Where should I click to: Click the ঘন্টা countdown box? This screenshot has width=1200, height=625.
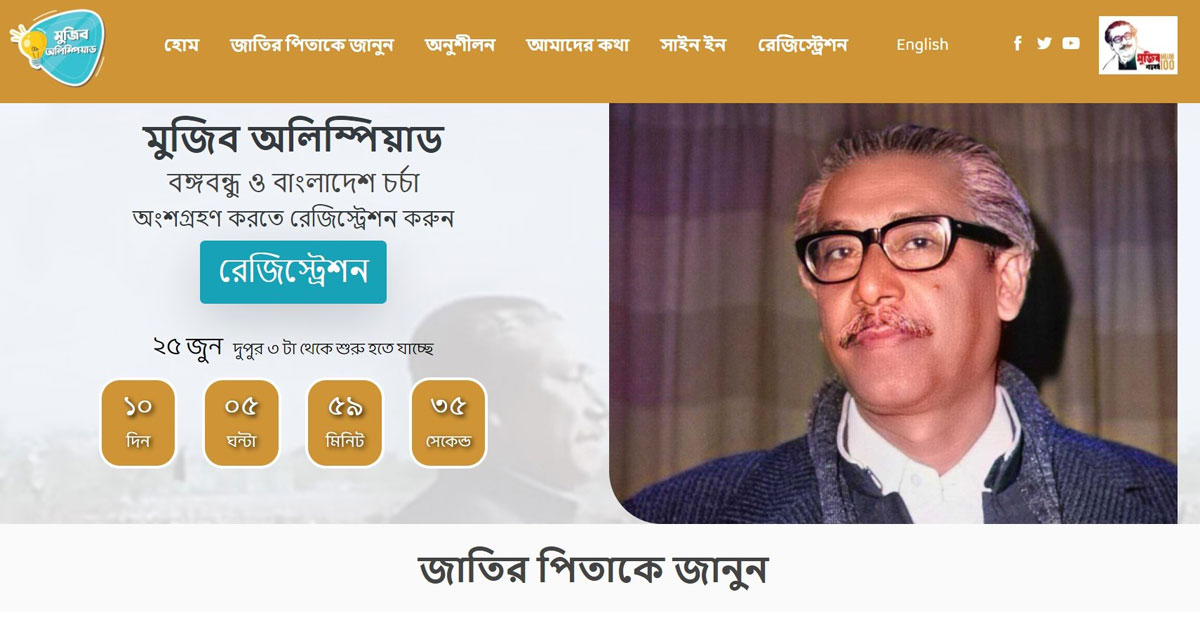[x=241, y=423]
